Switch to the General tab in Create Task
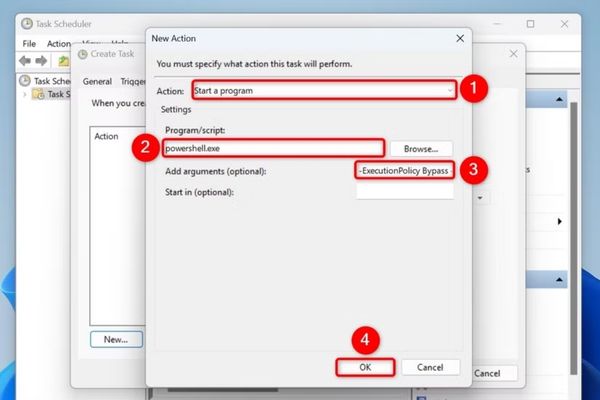 pyautogui.click(x=97, y=81)
